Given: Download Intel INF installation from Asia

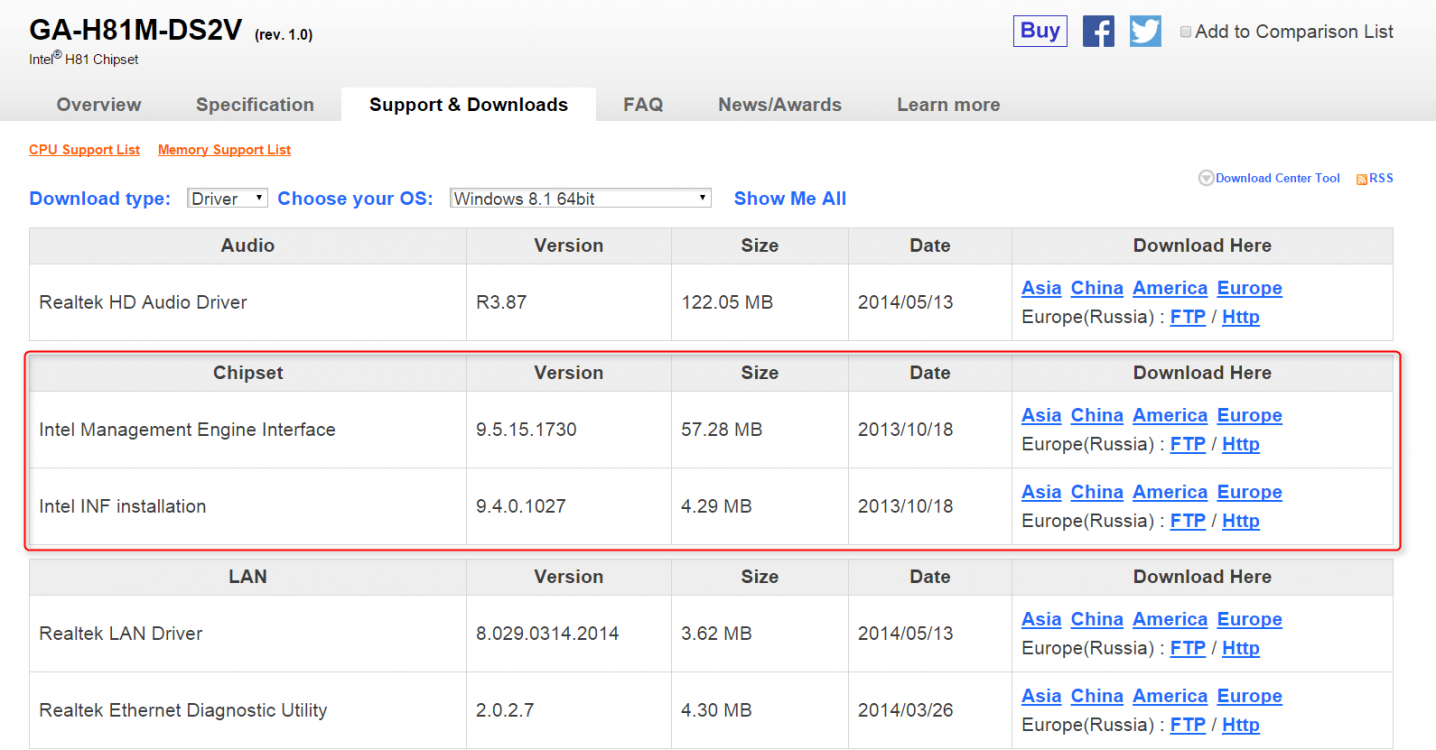Looking at the screenshot, I should click(x=1041, y=492).
